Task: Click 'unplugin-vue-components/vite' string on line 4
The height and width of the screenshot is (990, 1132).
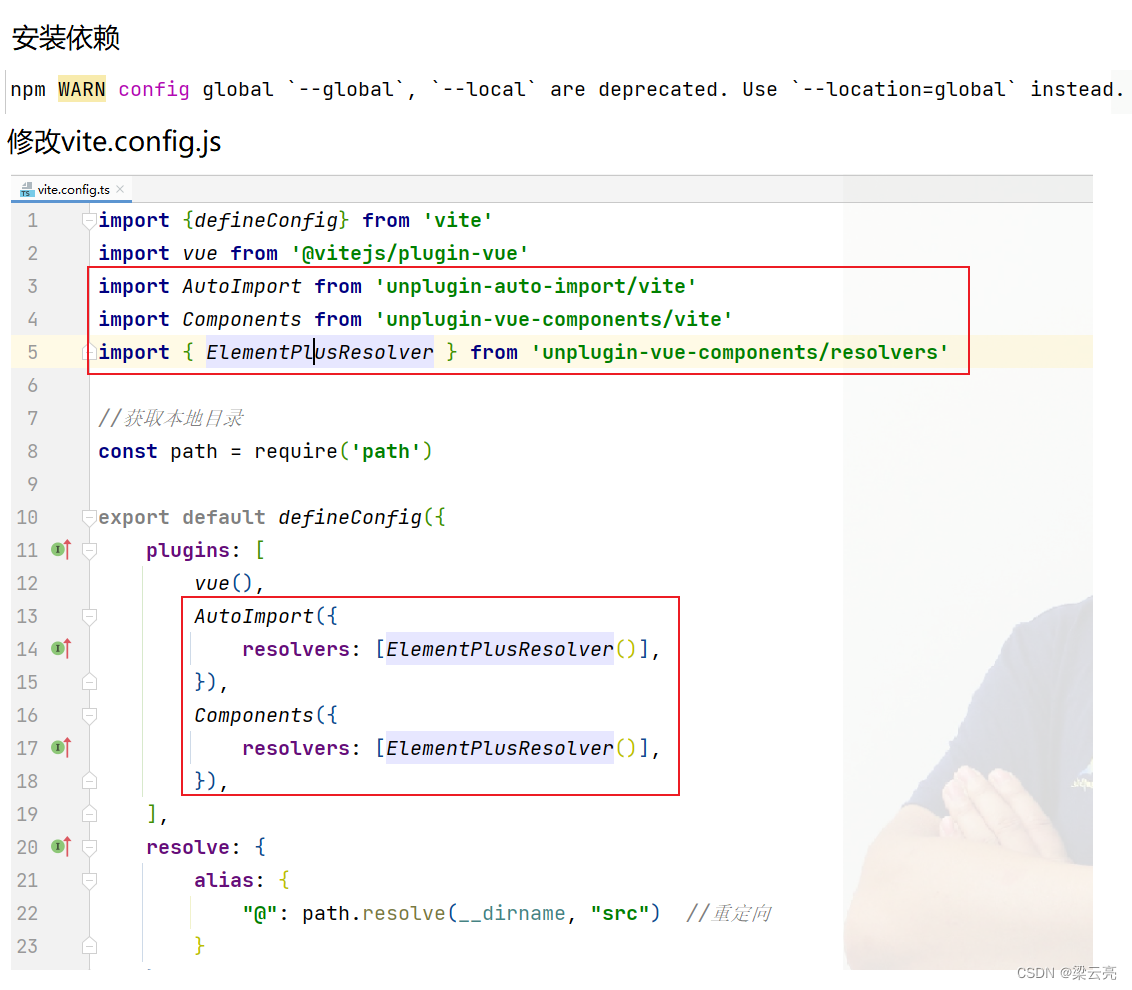Action: click(x=553, y=319)
